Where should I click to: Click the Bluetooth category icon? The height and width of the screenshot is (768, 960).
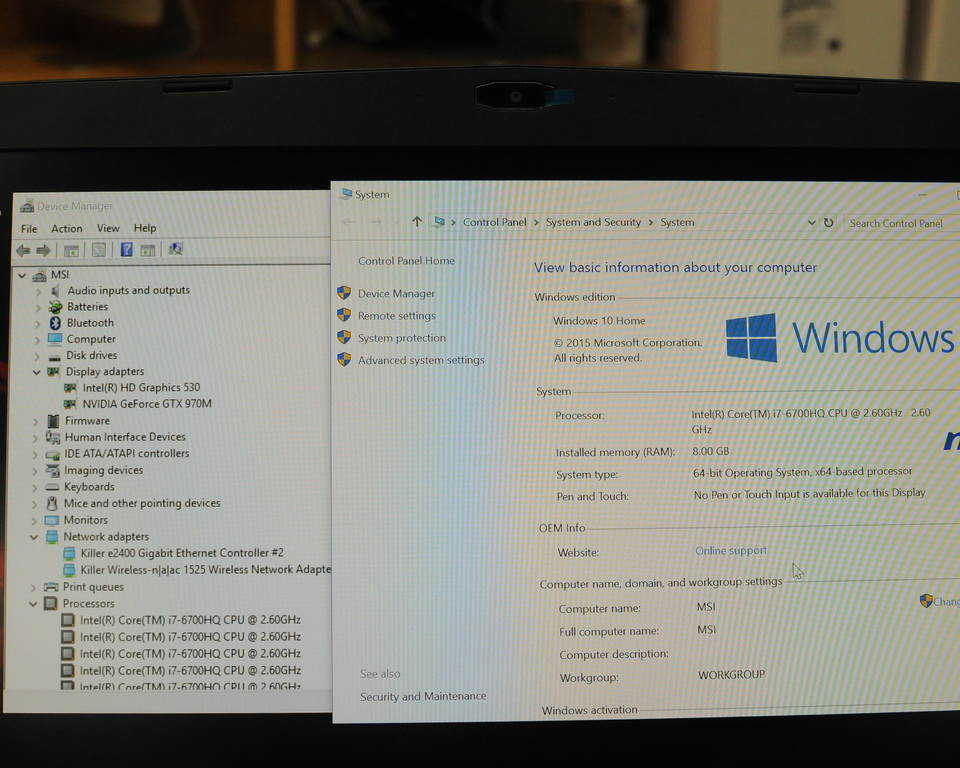point(55,323)
